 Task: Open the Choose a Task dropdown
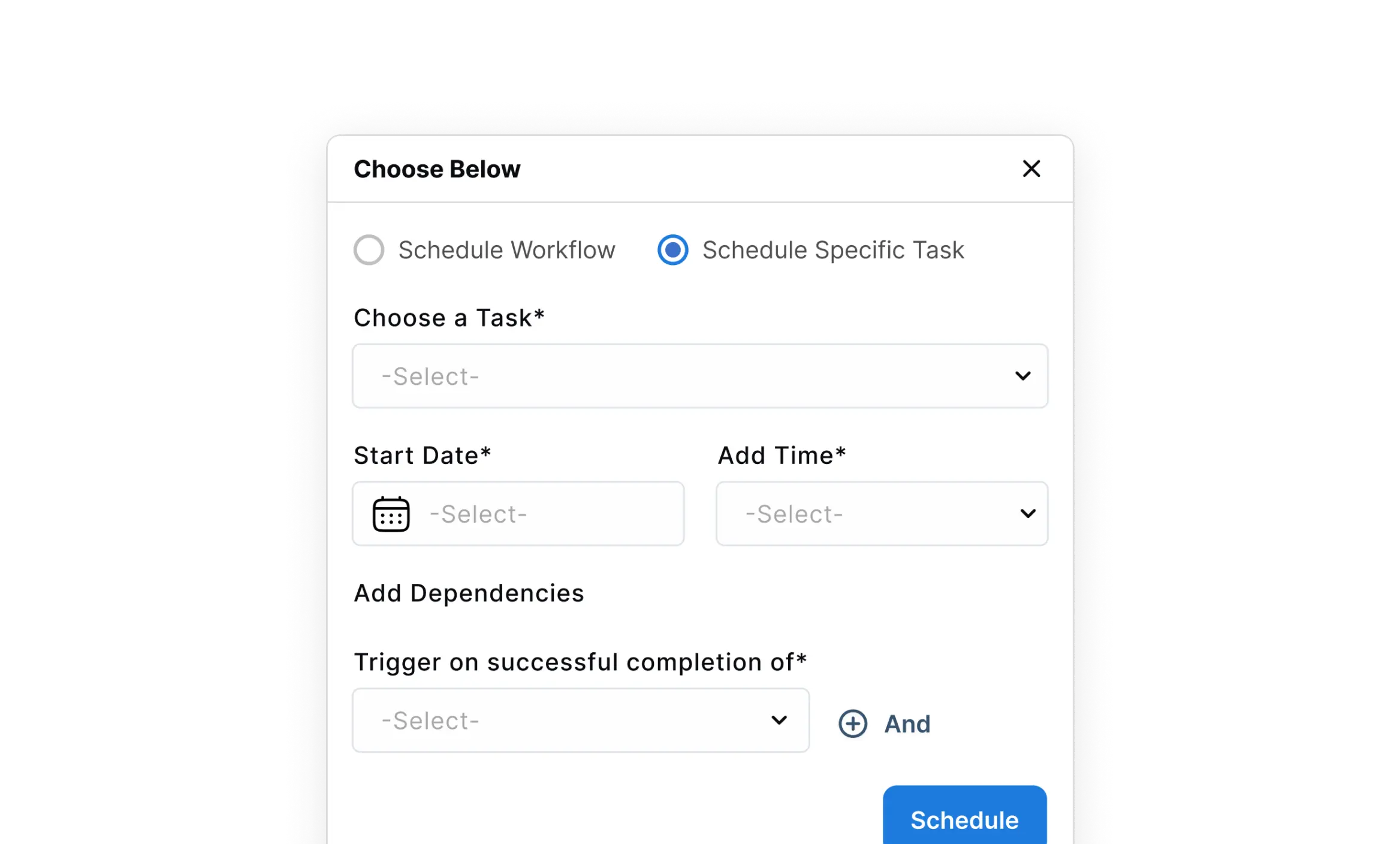tap(700, 376)
